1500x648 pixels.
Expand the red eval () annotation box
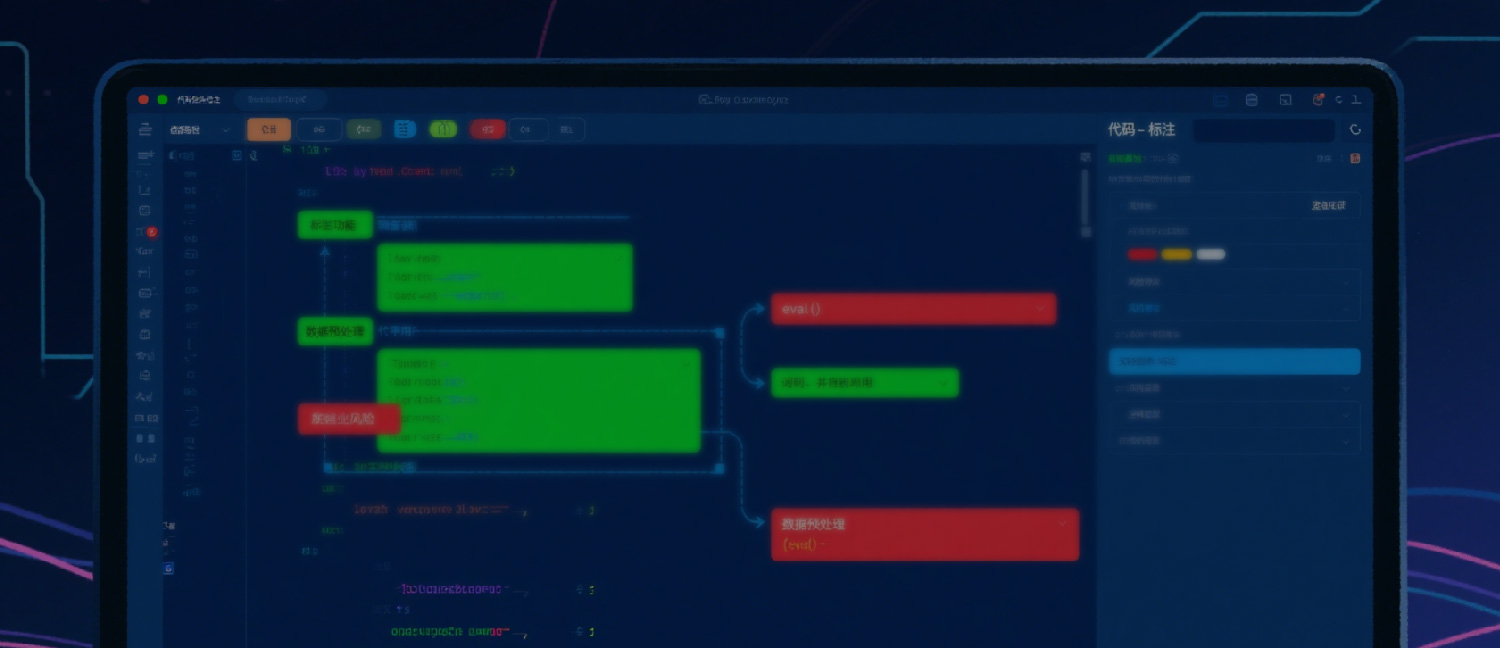pyautogui.click(x=1040, y=309)
